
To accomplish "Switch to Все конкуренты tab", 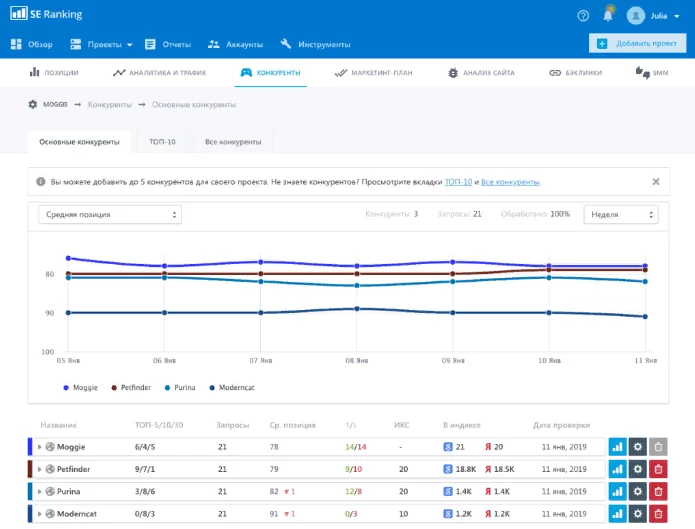I will [233, 142].
